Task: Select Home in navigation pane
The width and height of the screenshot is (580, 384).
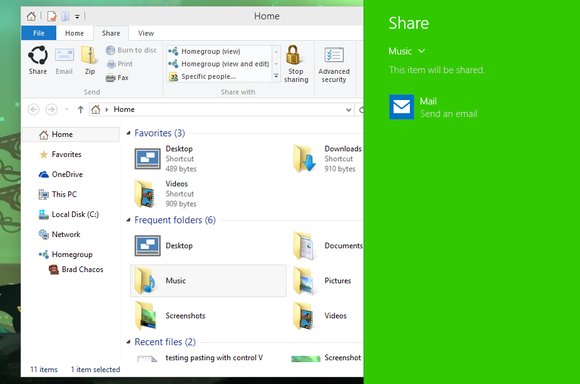Action: 71,135
